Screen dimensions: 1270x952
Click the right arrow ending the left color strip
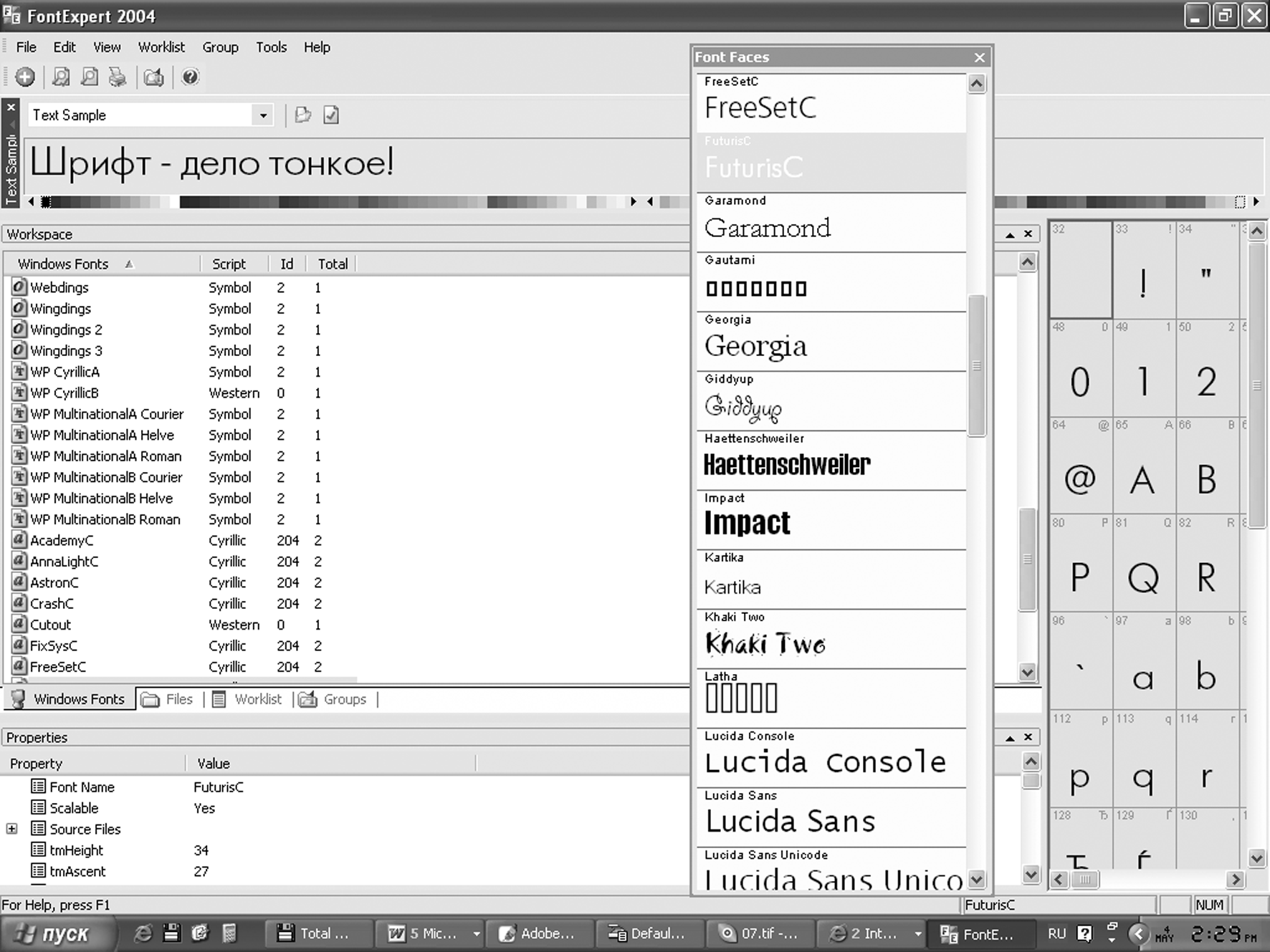(x=633, y=202)
